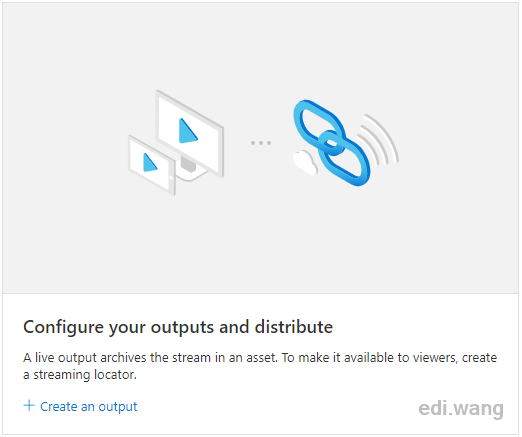Click the large monitor play icon
522x437 pixels.
[190, 133]
